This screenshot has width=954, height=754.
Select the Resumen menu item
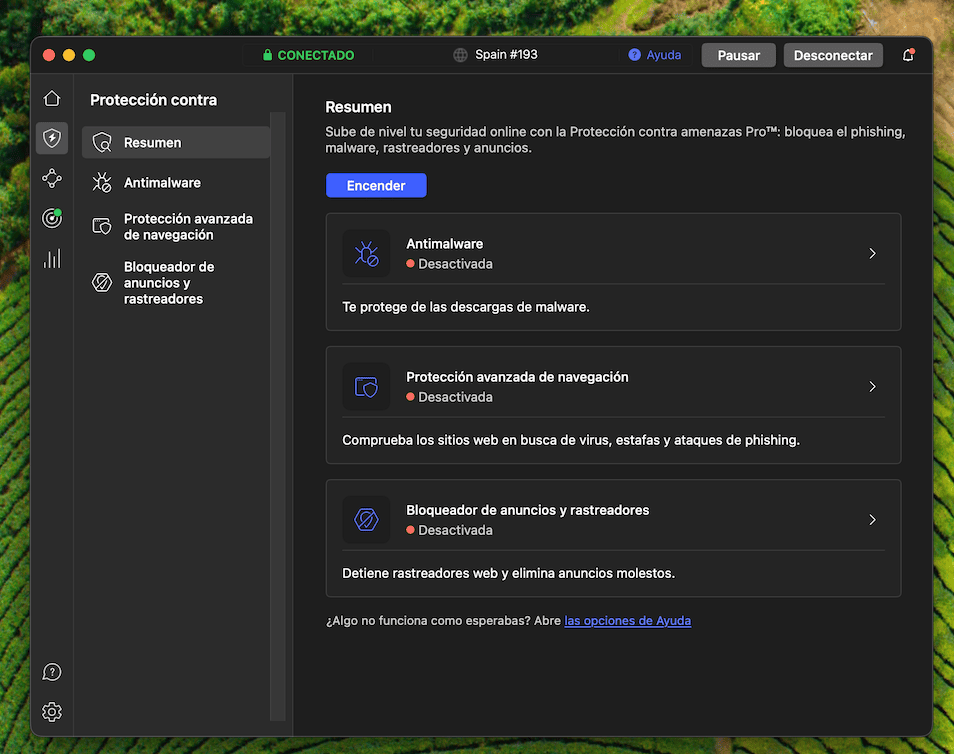(176, 142)
